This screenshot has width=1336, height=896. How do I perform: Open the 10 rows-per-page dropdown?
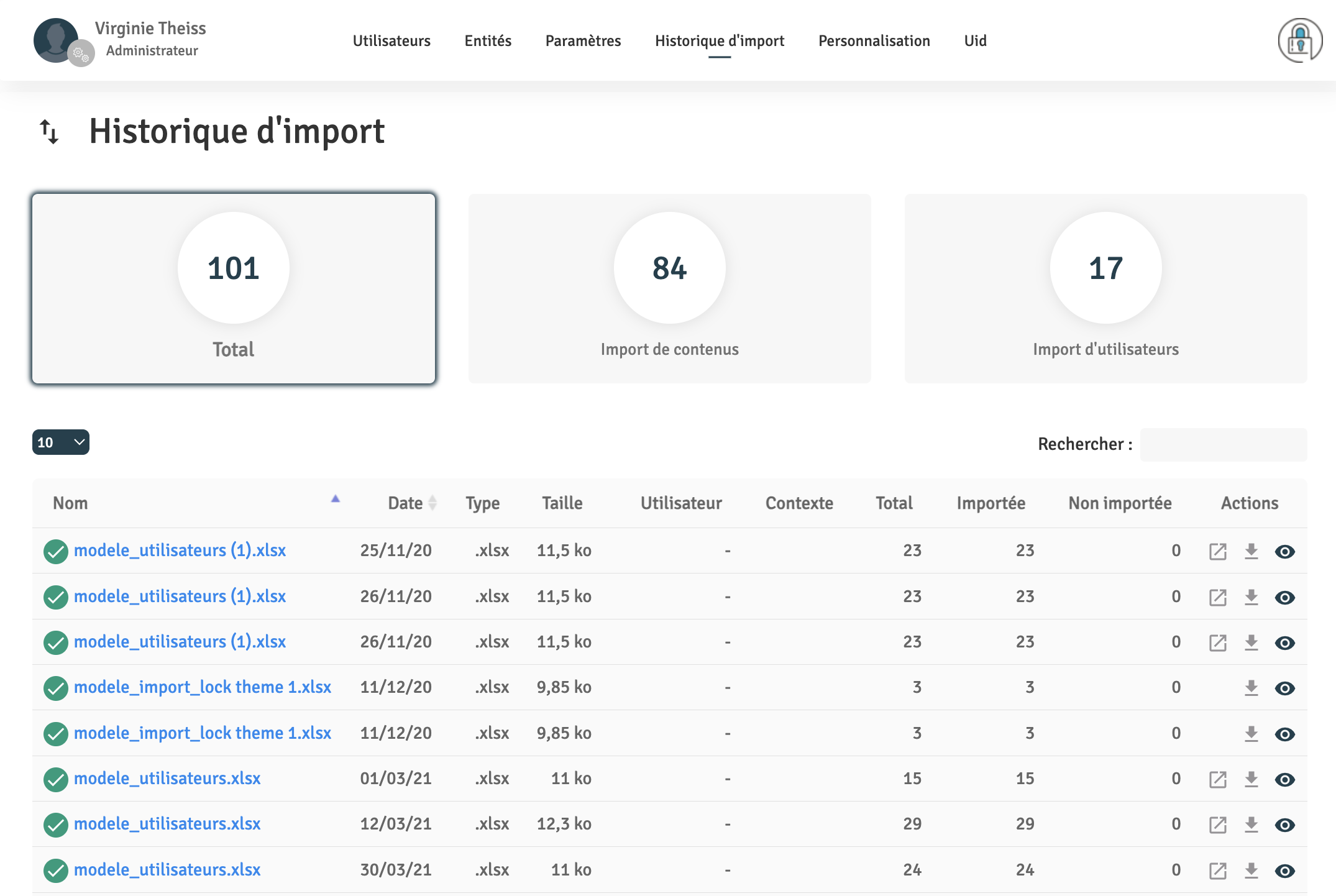61,442
